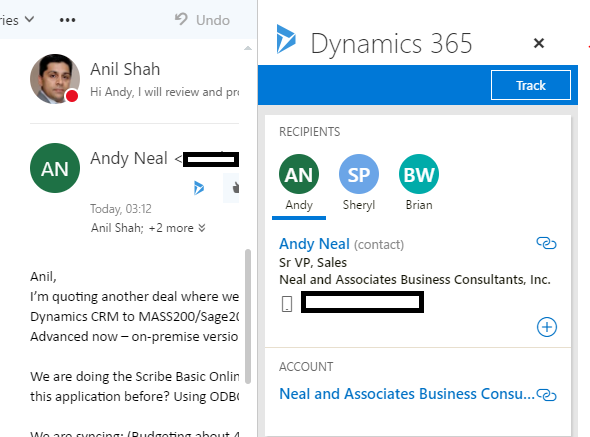Click the link icon beside Andy Neal contact
The width and height of the screenshot is (590, 437).
point(546,243)
